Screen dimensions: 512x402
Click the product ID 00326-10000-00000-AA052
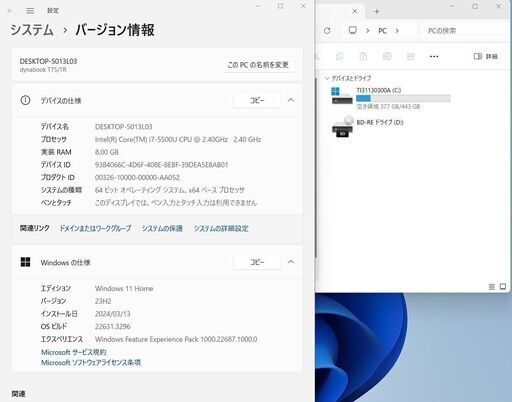click(137, 177)
